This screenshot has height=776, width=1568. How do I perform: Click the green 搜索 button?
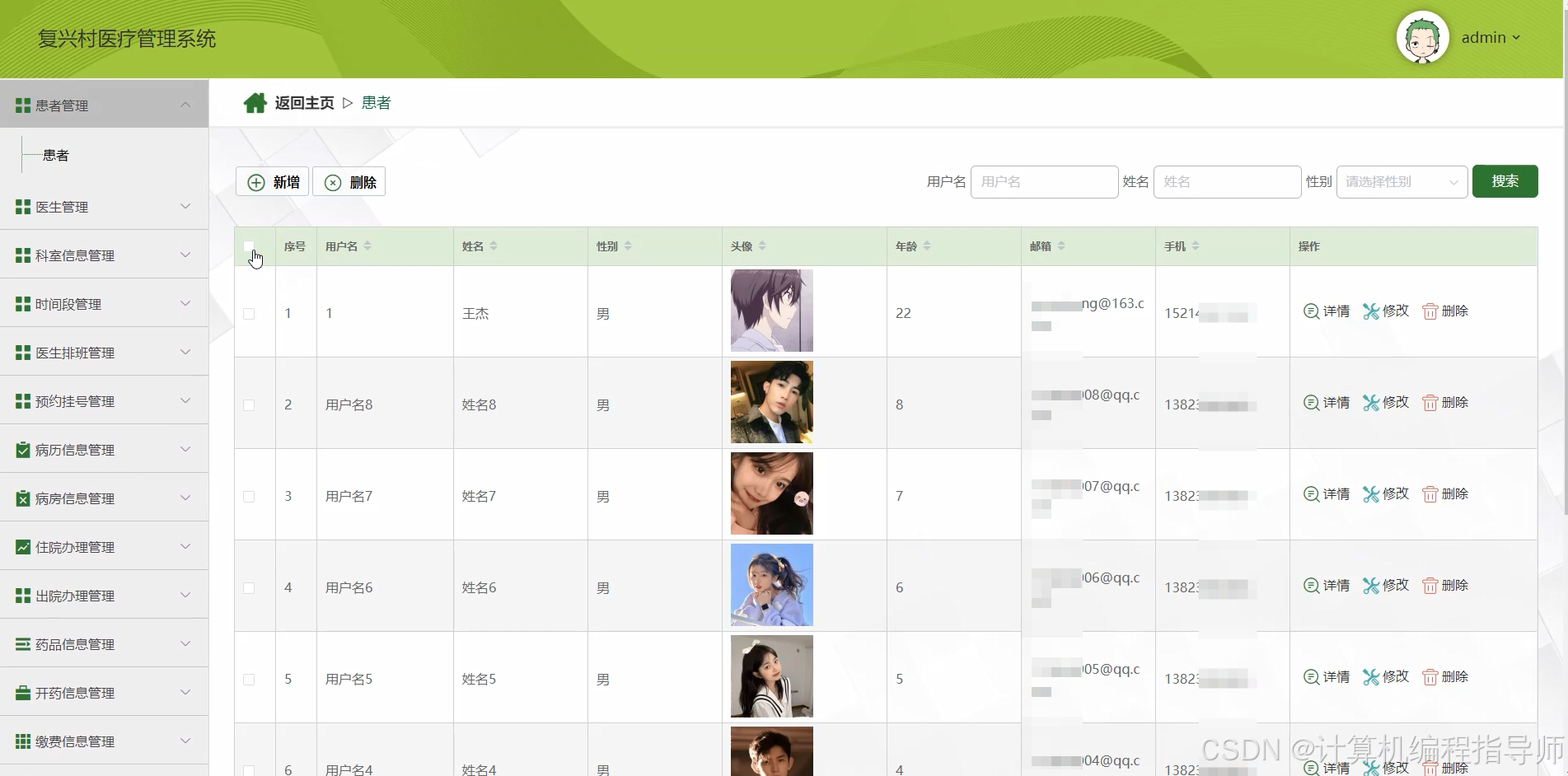(x=1505, y=181)
